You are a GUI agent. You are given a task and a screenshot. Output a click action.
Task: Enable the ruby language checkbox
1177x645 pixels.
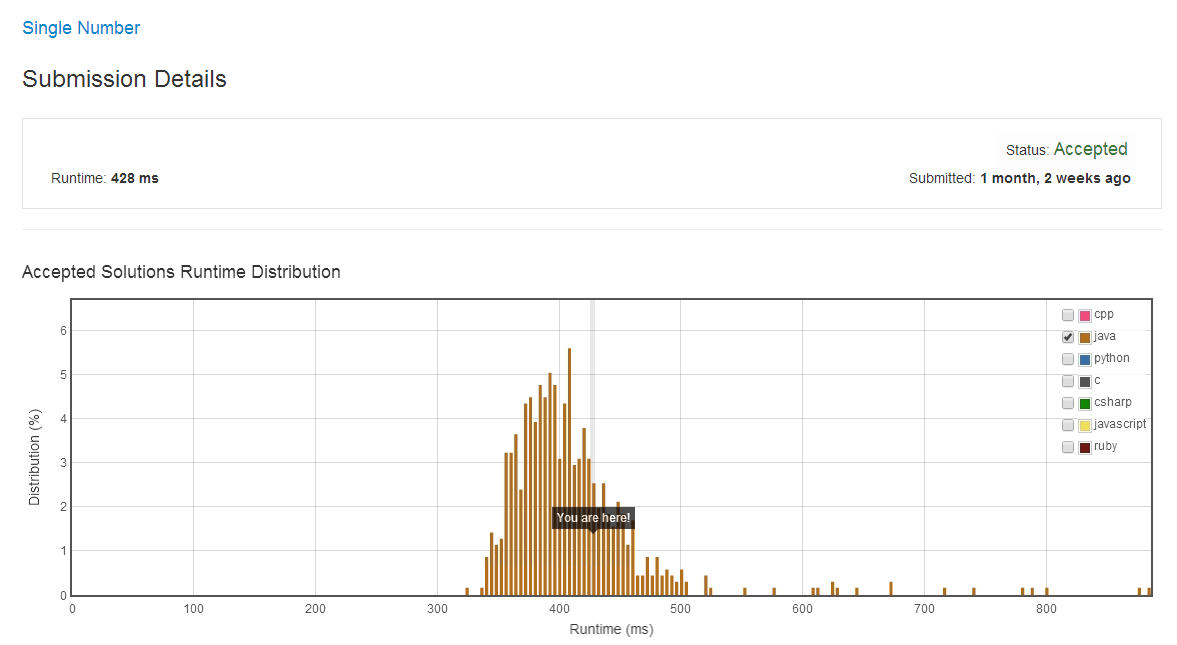tap(1067, 448)
